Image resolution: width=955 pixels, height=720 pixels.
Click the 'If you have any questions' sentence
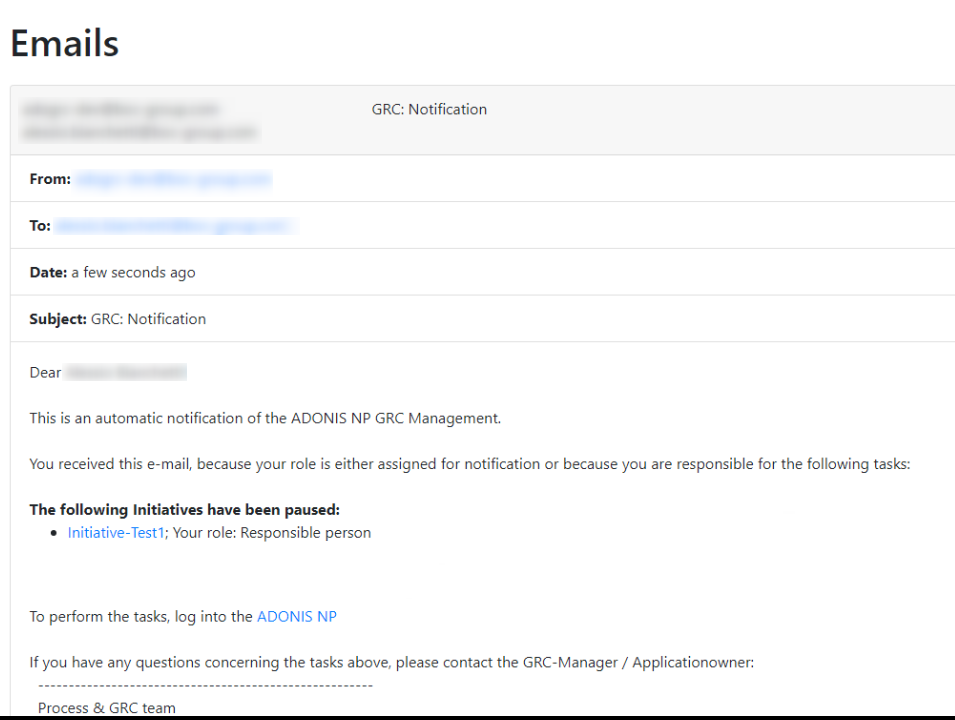pyautogui.click(x=391, y=662)
